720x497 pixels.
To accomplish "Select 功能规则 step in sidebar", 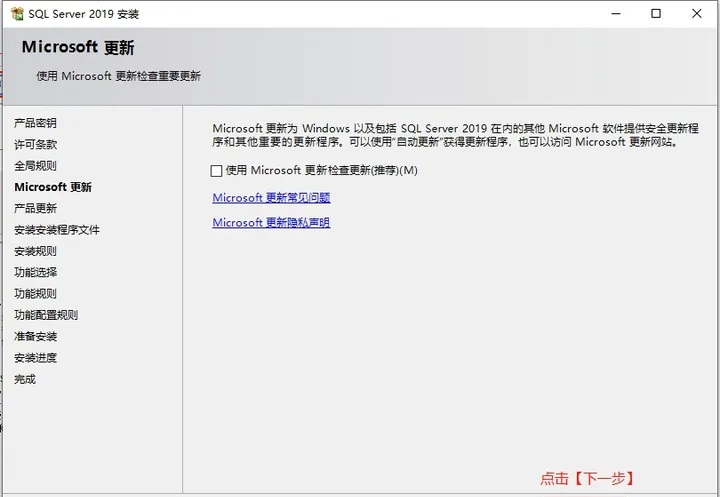I will (x=35, y=294).
